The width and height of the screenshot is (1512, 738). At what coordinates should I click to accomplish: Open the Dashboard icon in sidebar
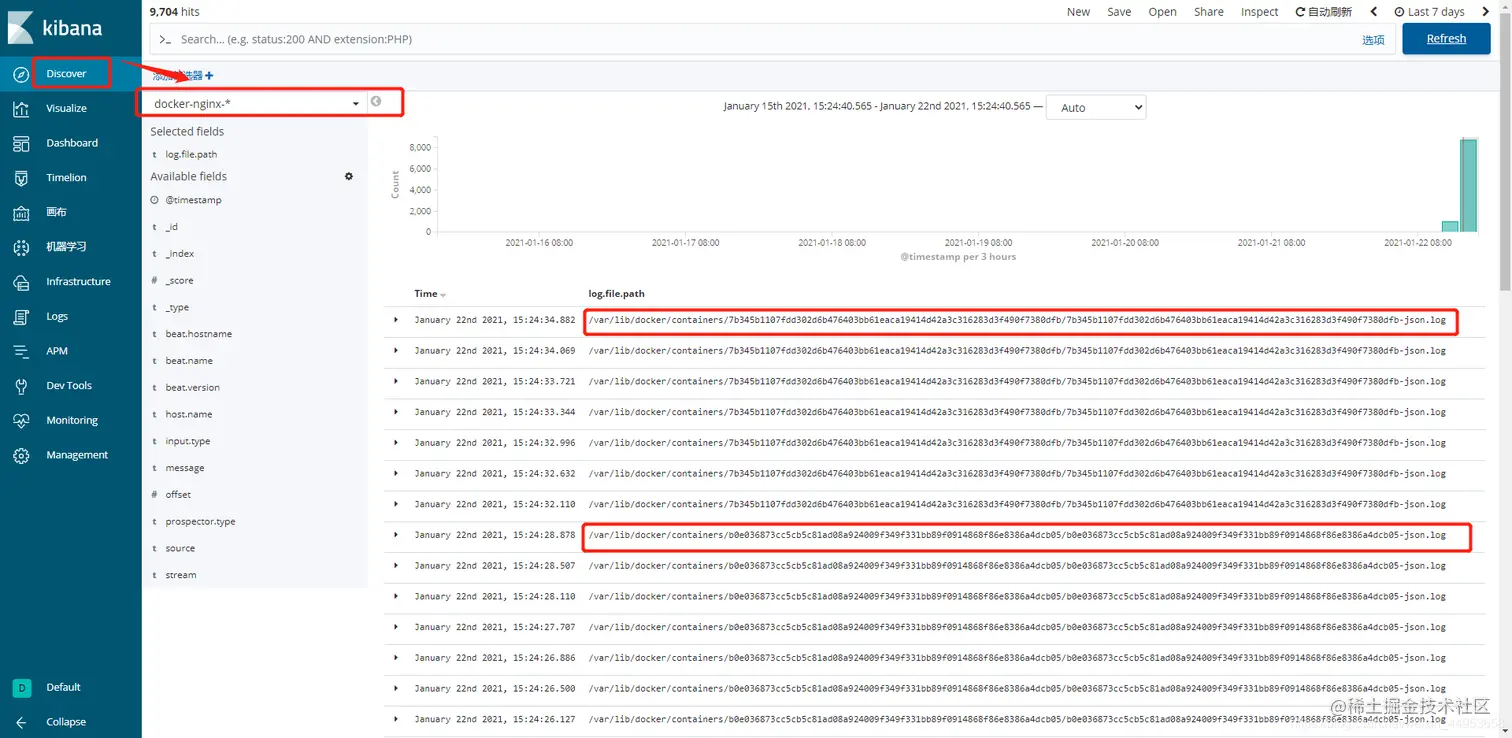coord(21,143)
